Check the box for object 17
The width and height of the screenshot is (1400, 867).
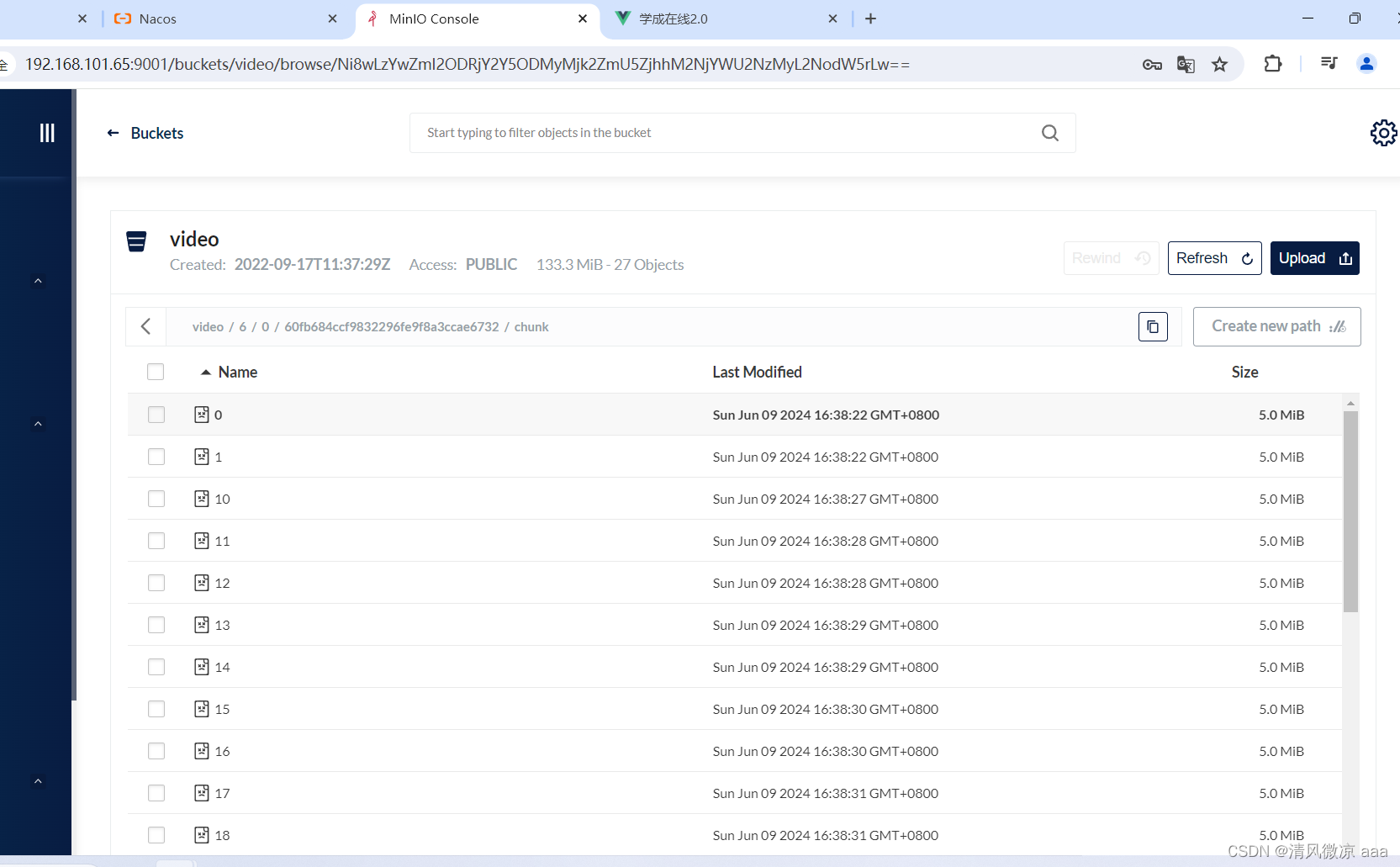tap(156, 793)
